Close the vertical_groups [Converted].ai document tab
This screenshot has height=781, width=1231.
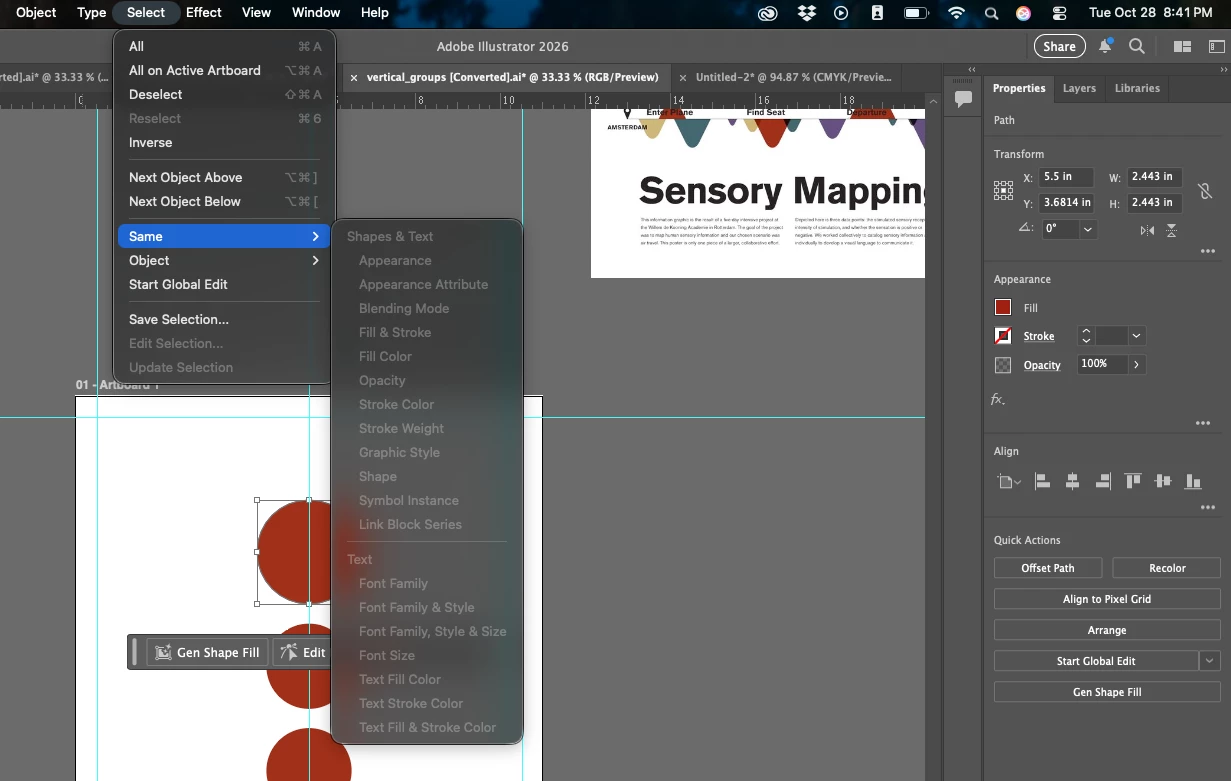click(353, 77)
